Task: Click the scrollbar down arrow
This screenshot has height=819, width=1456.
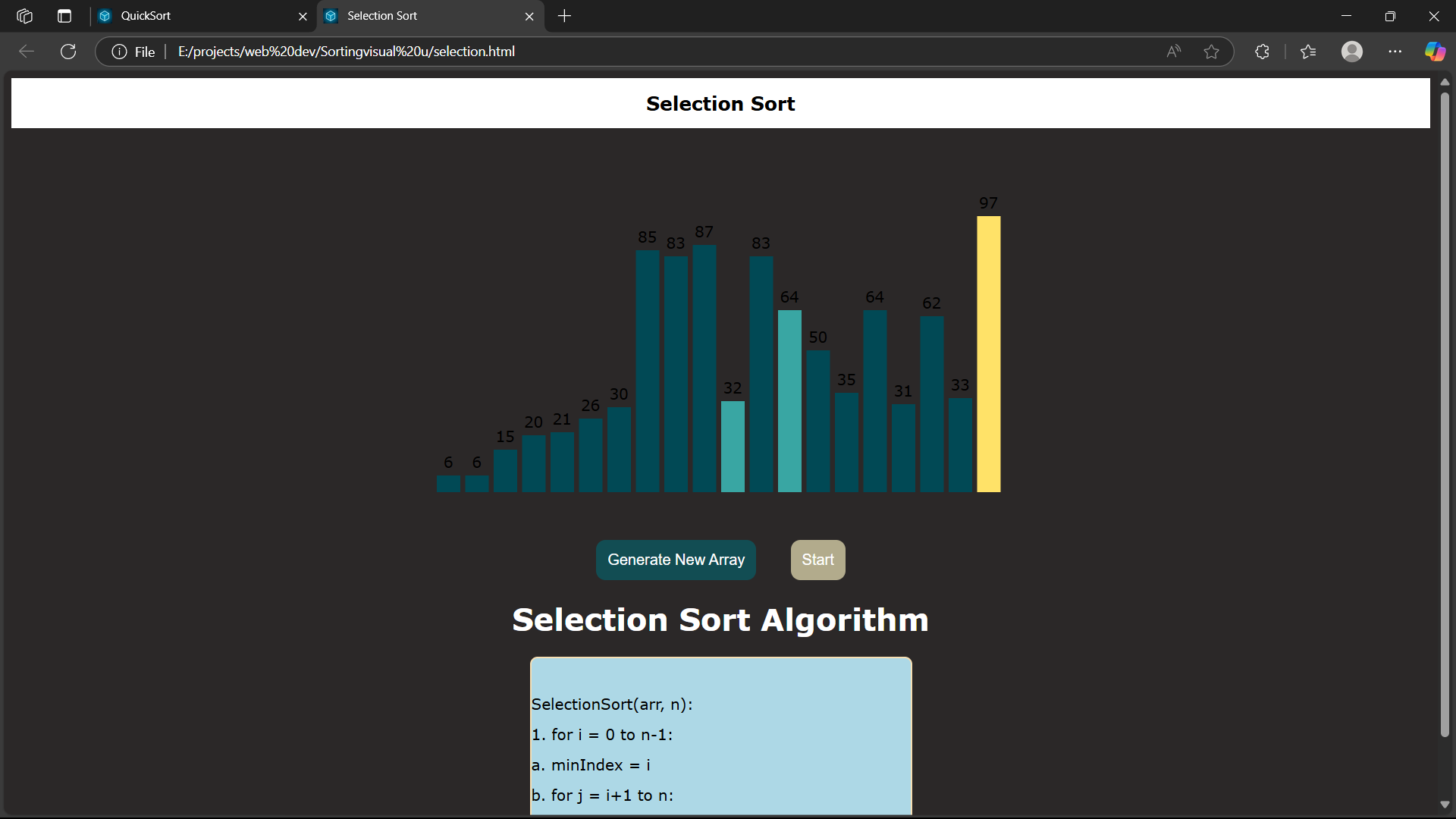Action: coord(1445,805)
